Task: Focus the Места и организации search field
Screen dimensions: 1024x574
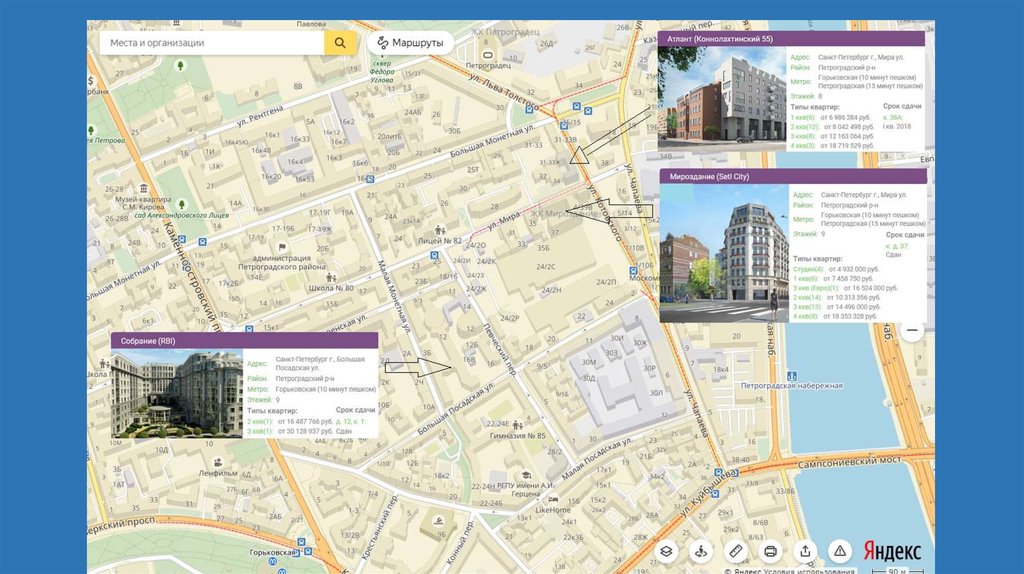Action: tap(212, 43)
